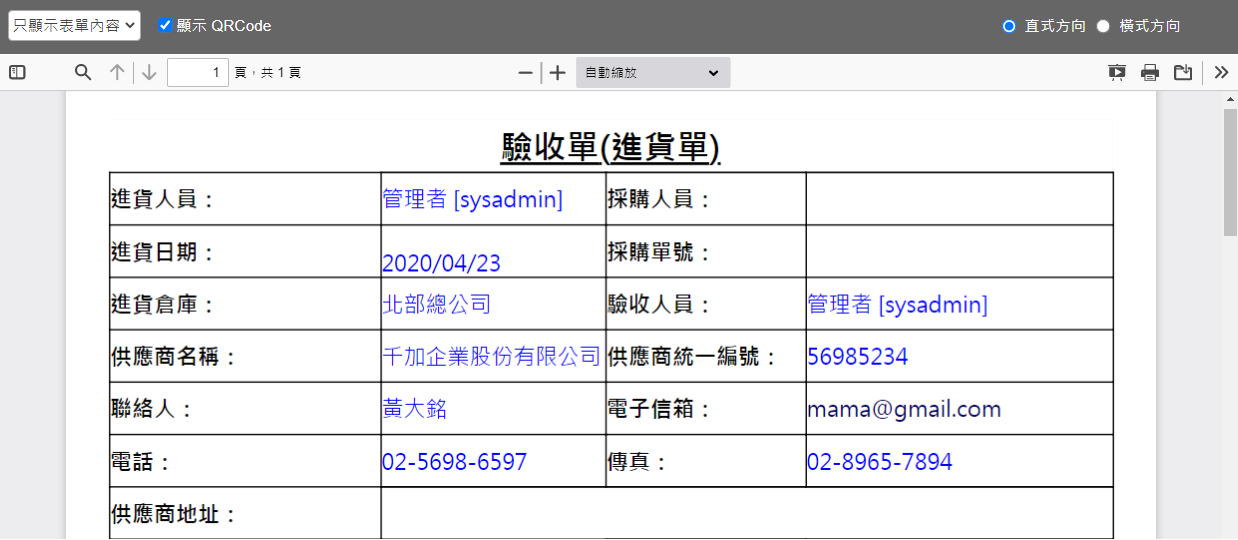Select the 直式方向 radio option
Image resolution: width=1238 pixels, height=540 pixels.
1009,26
